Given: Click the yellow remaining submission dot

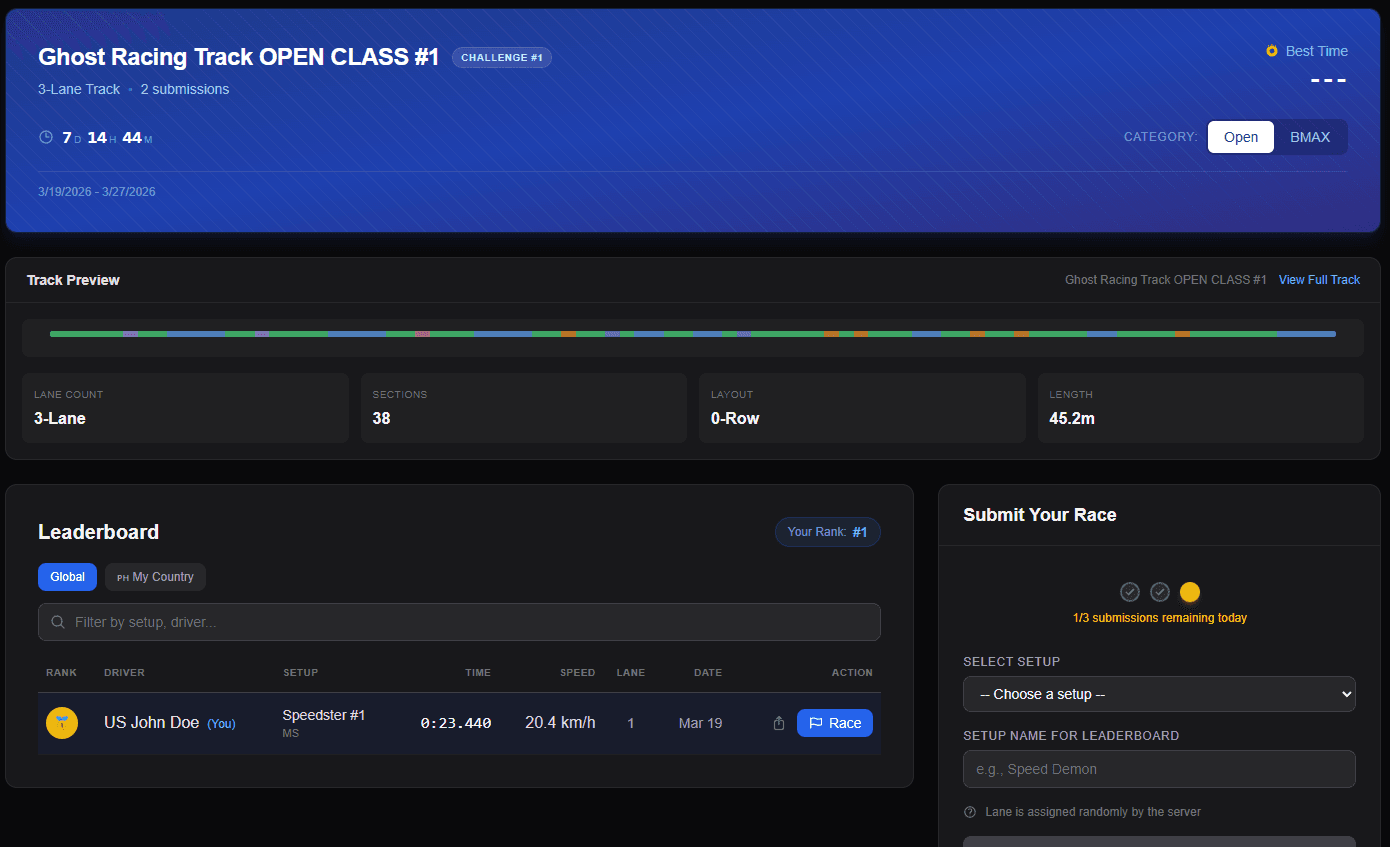Looking at the screenshot, I should click(1190, 592).
